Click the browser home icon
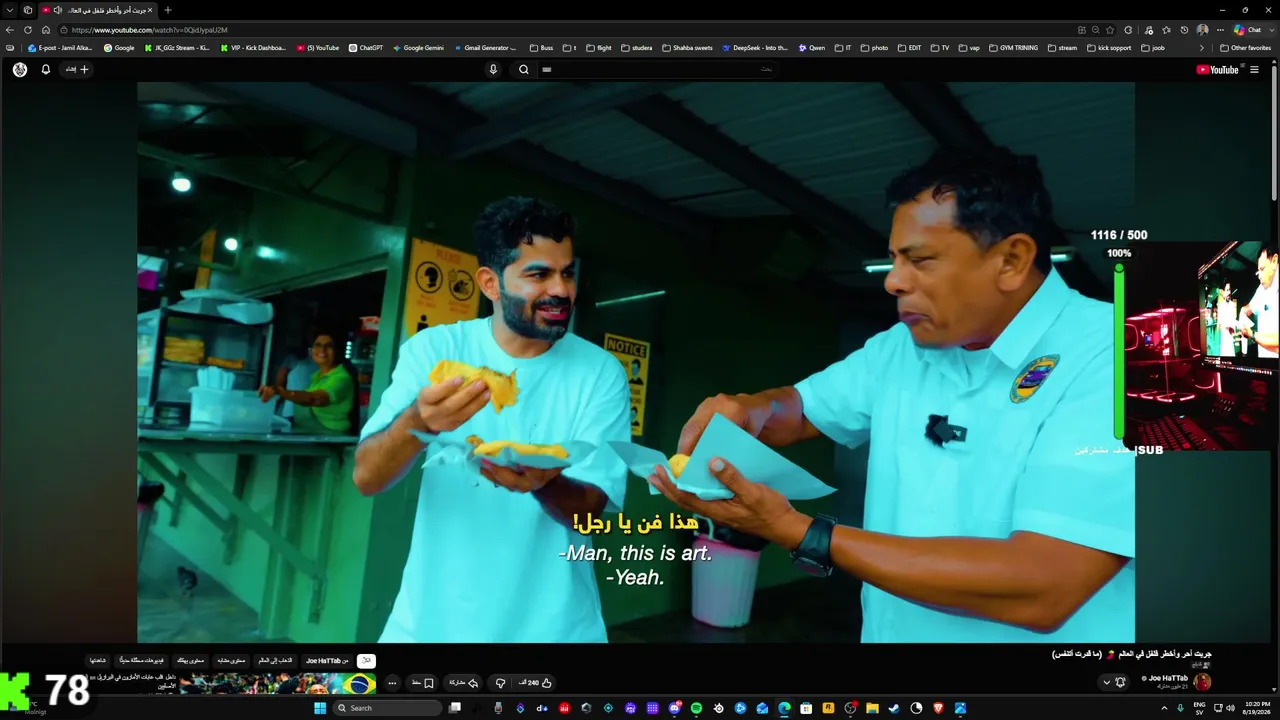The width and height of the screenshot is (1280, 720). [x=46, y=30]
